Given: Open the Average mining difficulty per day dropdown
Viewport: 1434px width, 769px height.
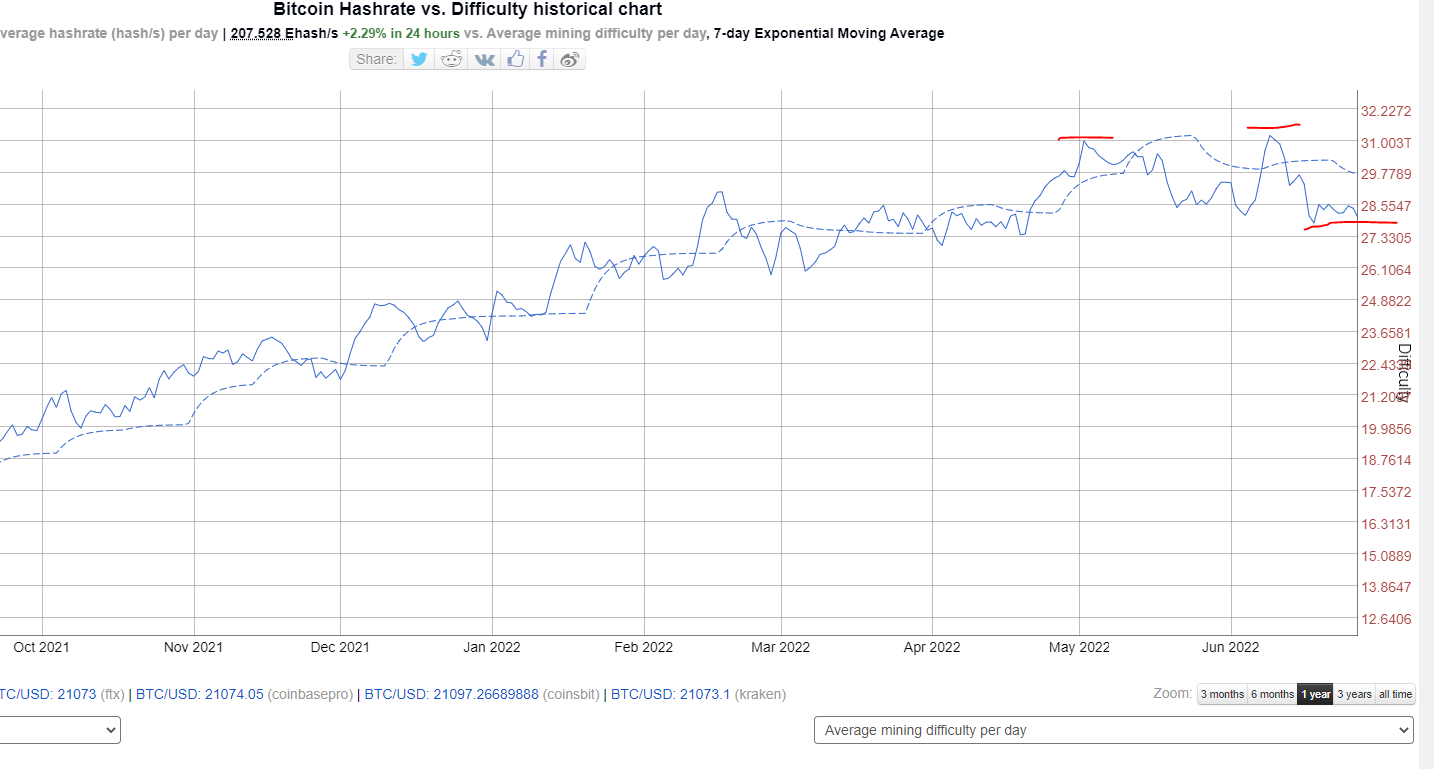Looking at the screenshot, I should click(1113, 730).
